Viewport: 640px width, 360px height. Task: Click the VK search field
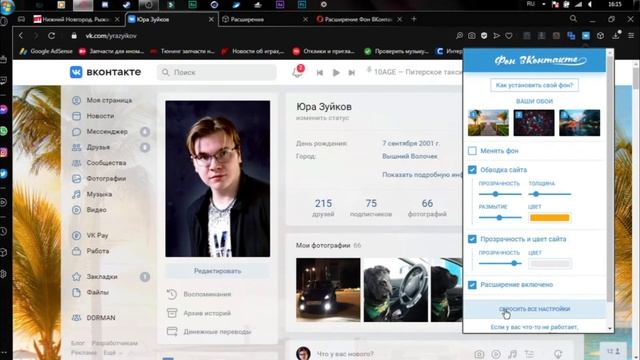pos(217,72)
